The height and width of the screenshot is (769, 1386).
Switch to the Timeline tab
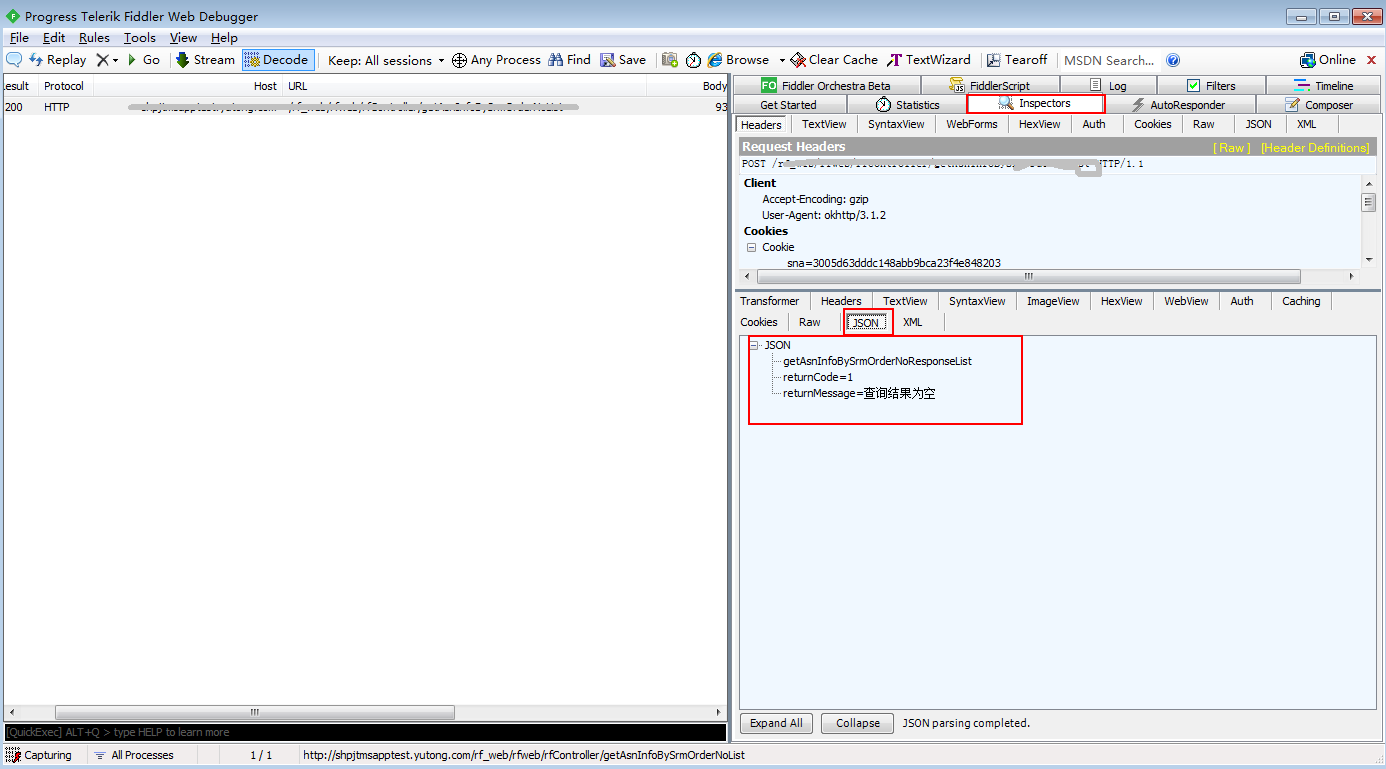pyautogui.click(x=1323, y=86)
